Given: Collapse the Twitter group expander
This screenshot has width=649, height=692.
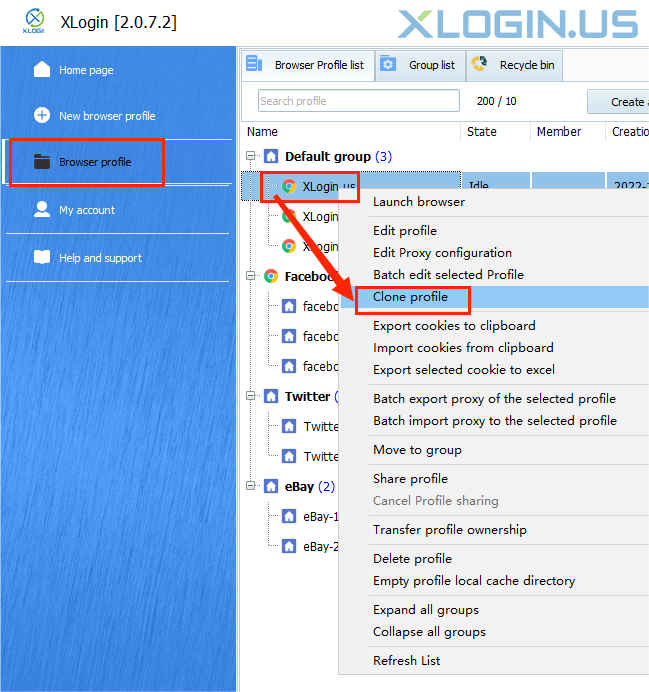Looking at the screenshot, I should (251, 397).
